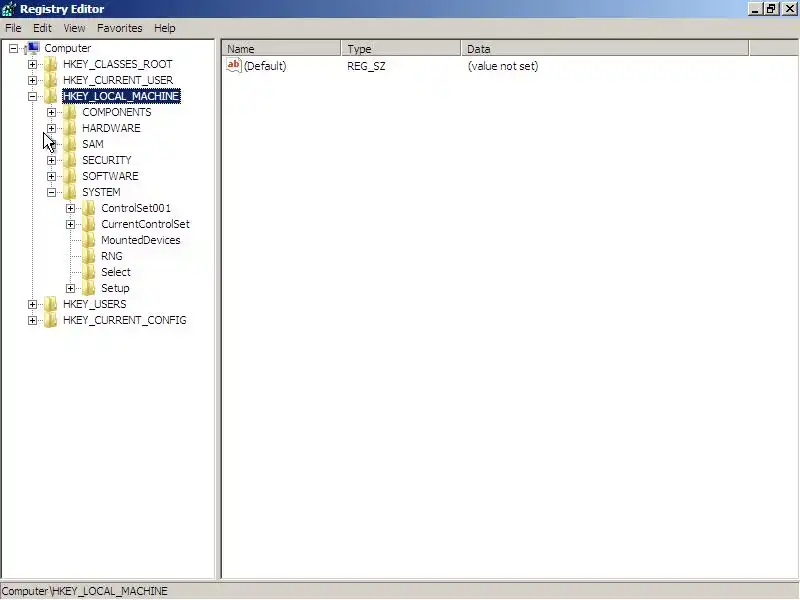
Task: Select the highlighted HKEY_LOCAL_MACHINE label
Action: pyautogui.click(x=121, y=96)
